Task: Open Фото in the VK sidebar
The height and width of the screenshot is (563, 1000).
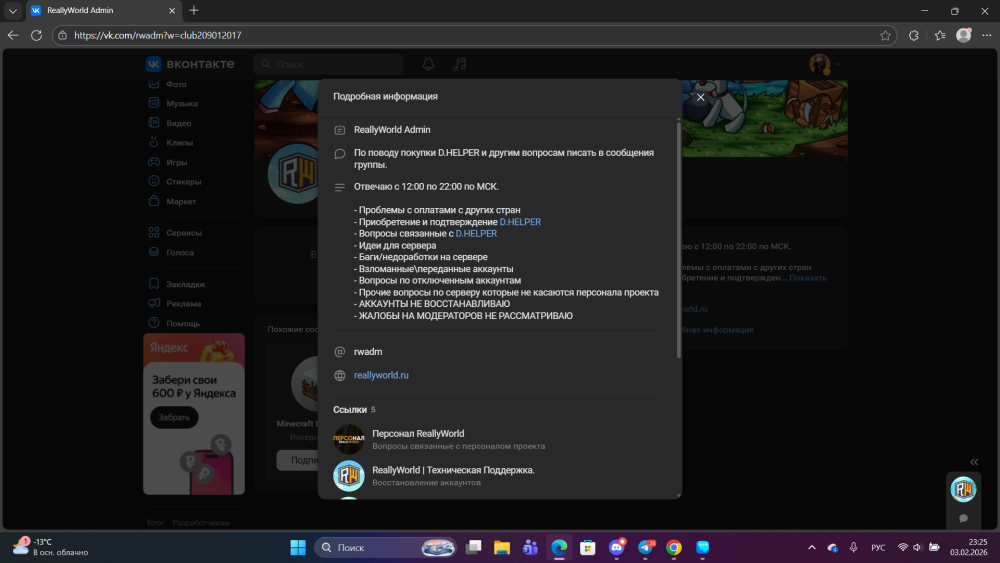Action: pos(176,84)
